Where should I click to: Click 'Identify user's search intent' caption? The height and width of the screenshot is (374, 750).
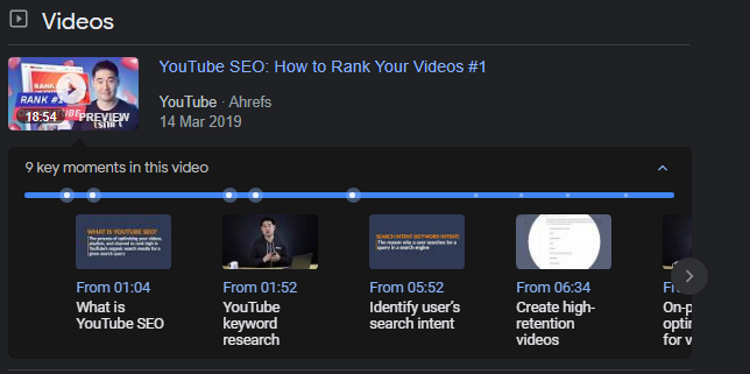click(415, 315)
